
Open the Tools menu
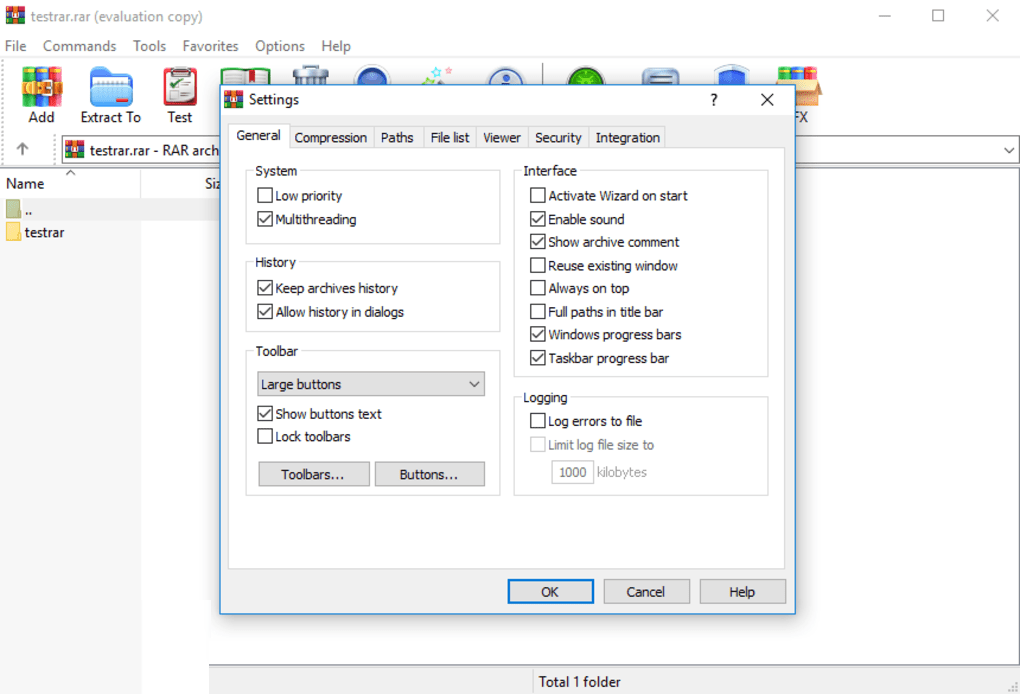(x=150, y=46)
